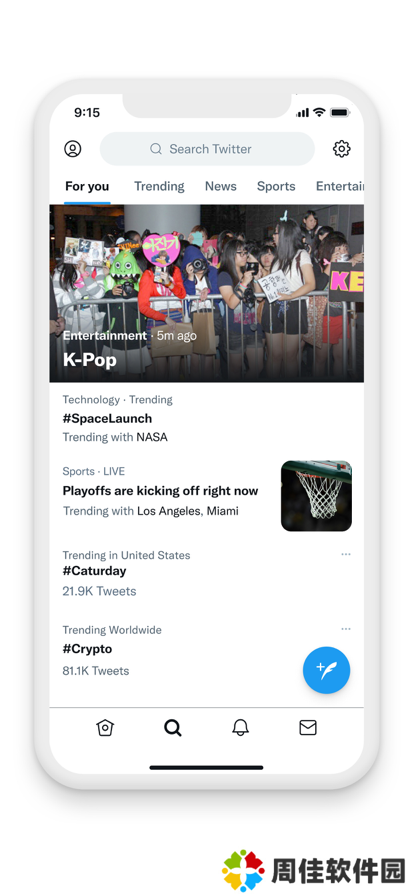Tap the basketball hoop thumbnail
This screenshot has width=414, height=896.
pyautogui.click(x=316, y=496)
